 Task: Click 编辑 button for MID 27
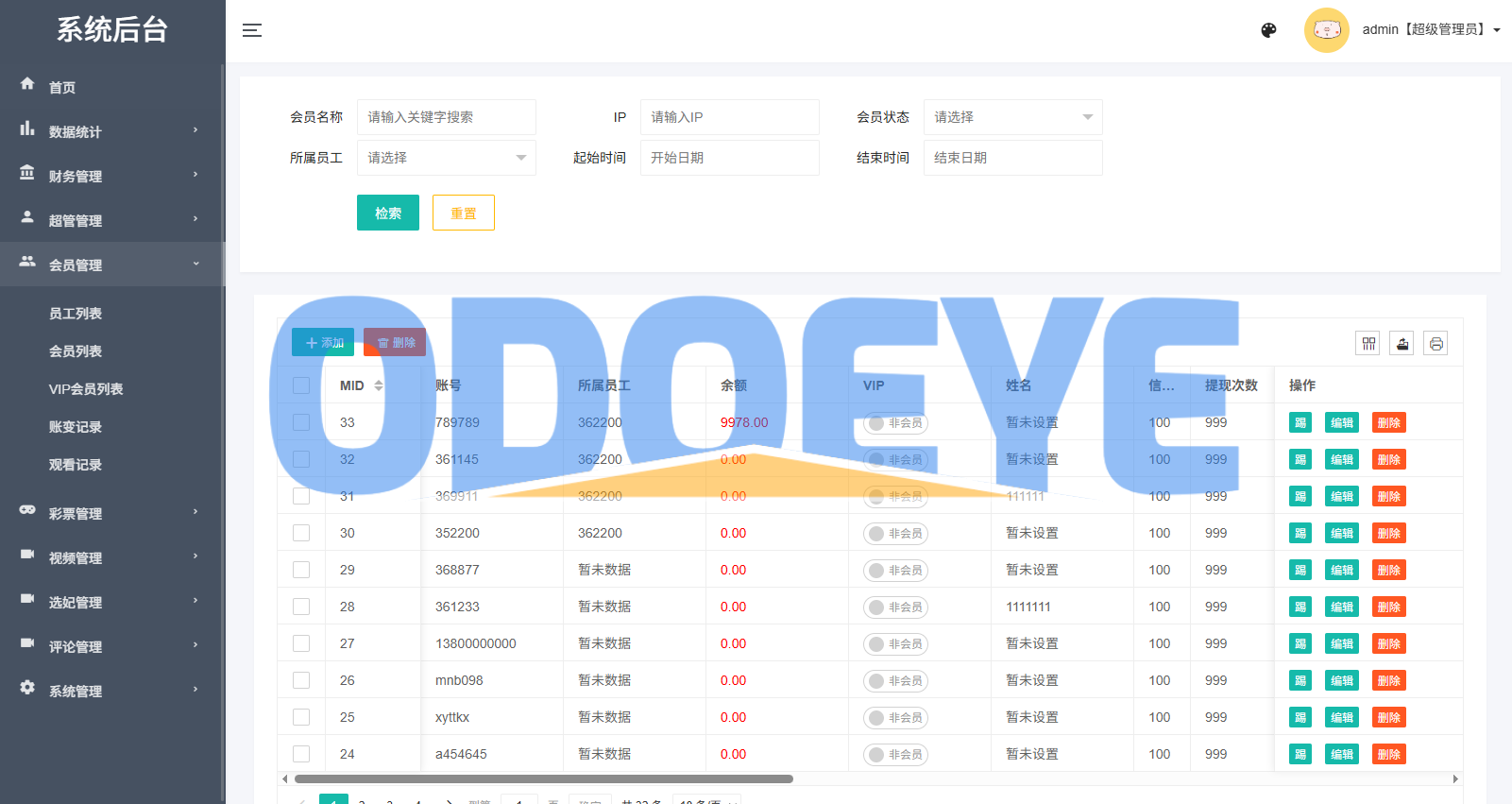[x=1341, y=644]
